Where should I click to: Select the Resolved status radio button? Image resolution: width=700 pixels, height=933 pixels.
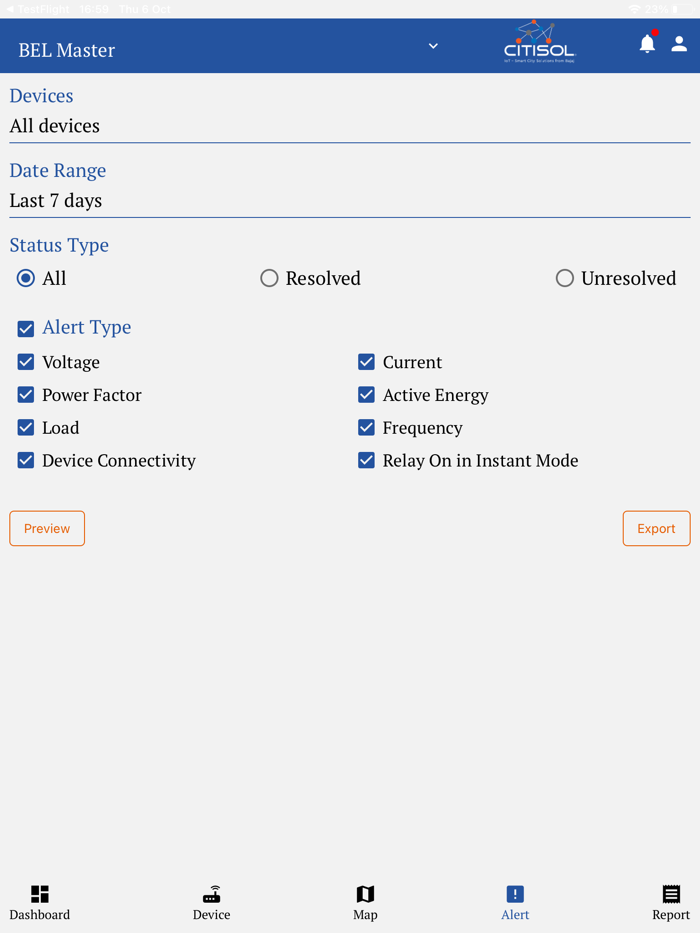point(269,278)
